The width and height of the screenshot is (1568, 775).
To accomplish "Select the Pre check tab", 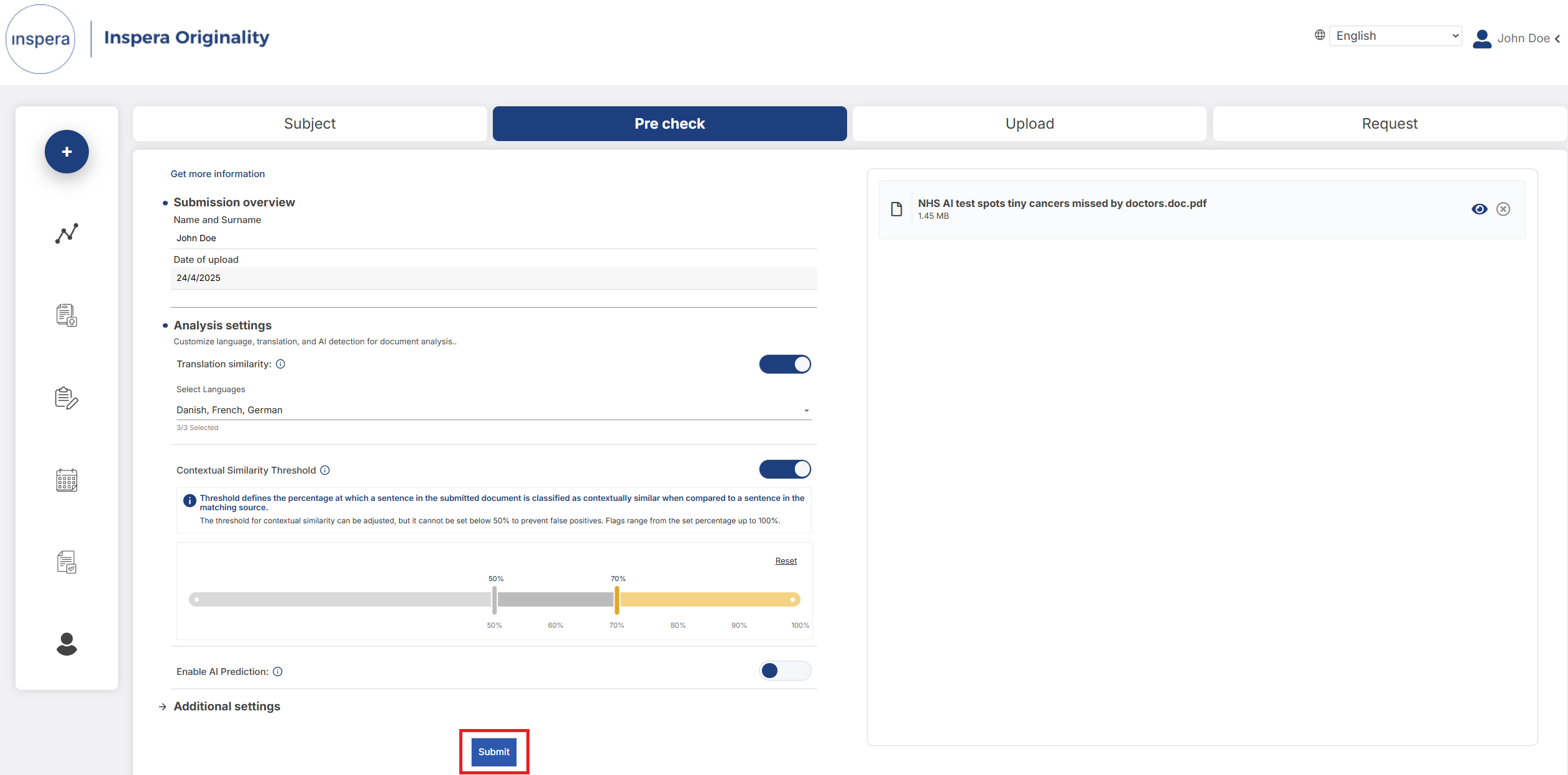I will click(670, 124).
